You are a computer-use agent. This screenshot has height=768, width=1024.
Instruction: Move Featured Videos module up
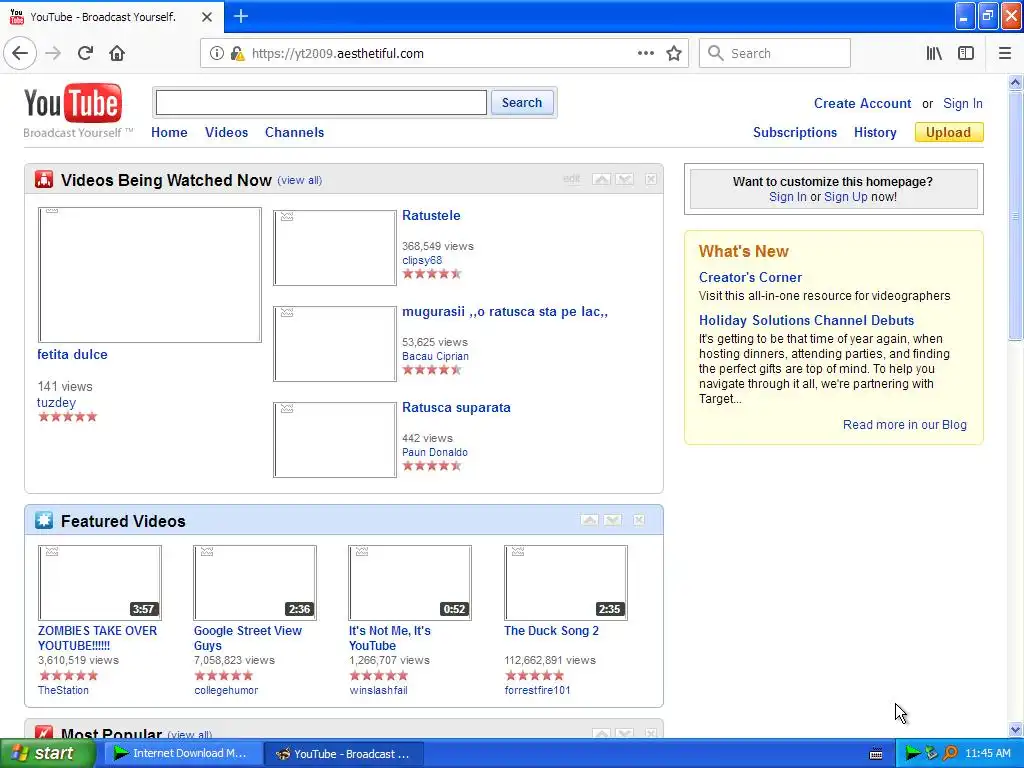pos(590,520)
